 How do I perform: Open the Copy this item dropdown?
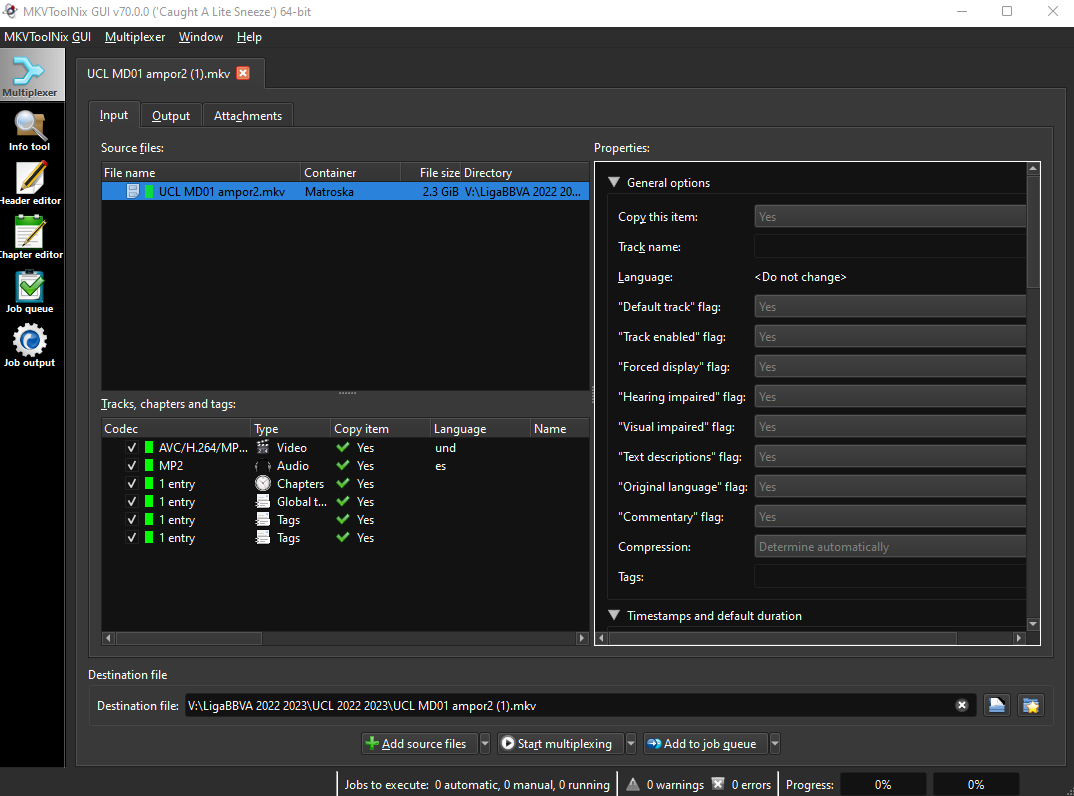pyautogui.click(x=890, y=216)
